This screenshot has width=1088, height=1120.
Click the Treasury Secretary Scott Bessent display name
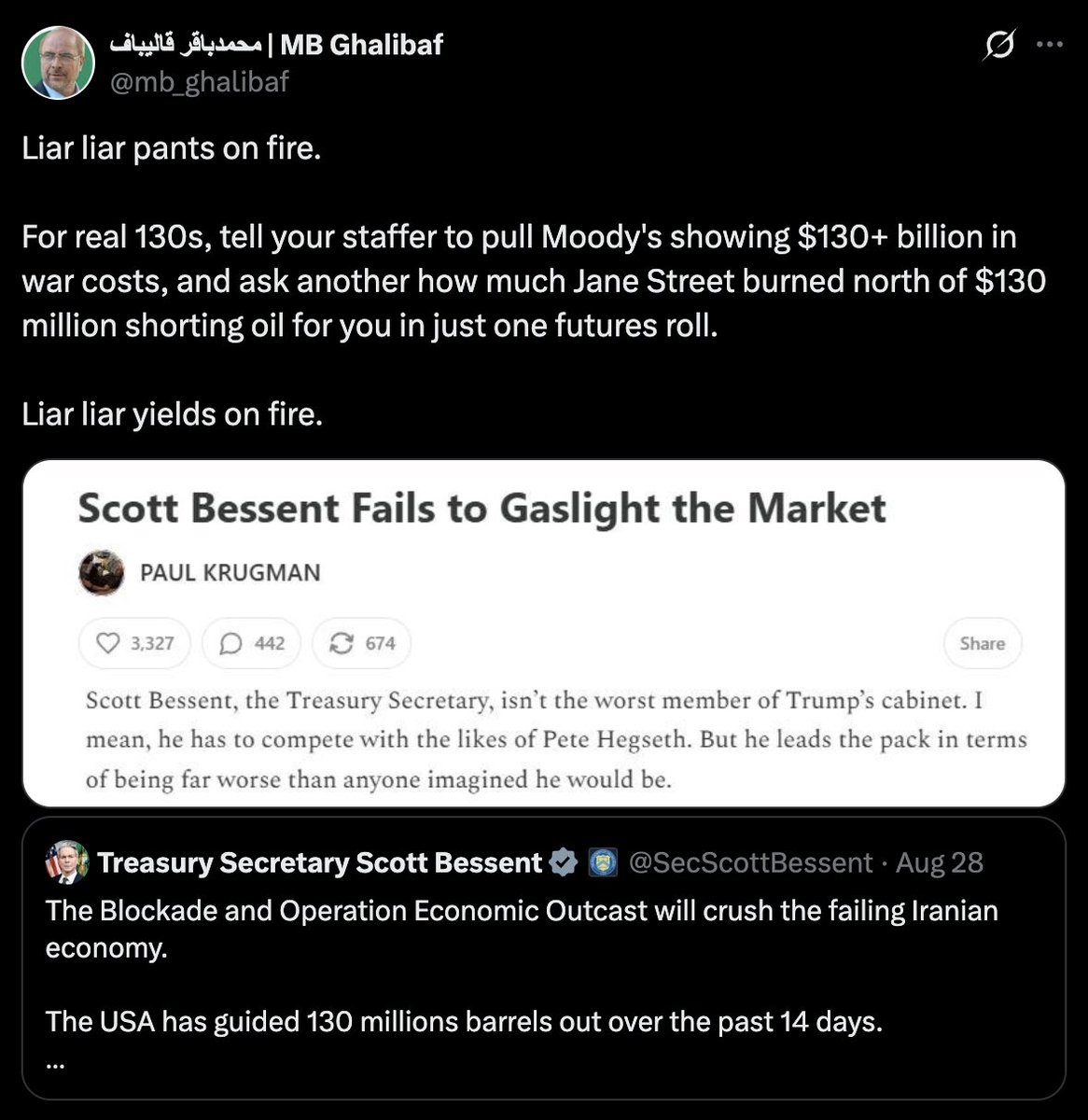click(x=319, y=862)
